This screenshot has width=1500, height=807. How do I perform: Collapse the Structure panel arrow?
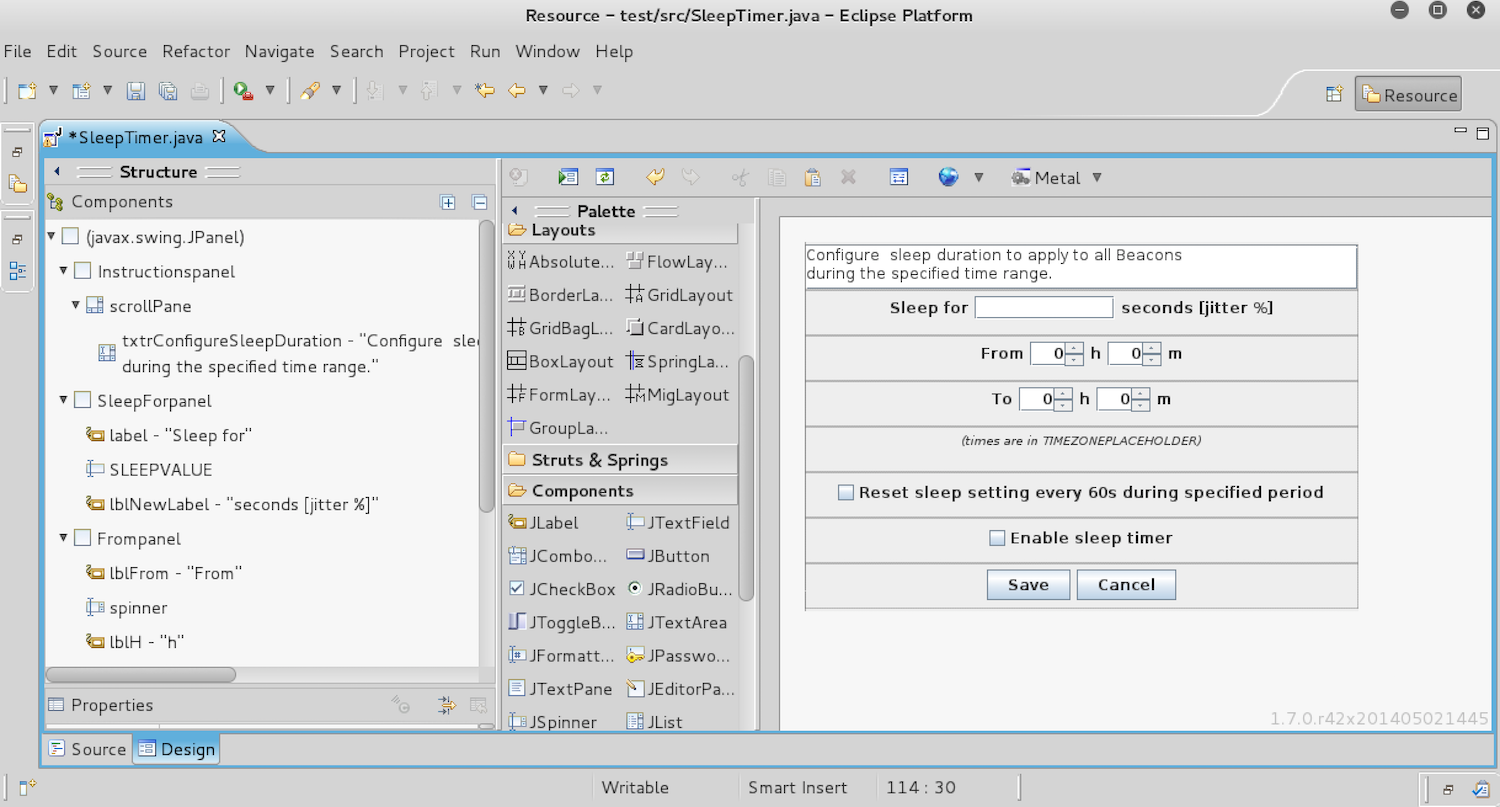point(57,171)
